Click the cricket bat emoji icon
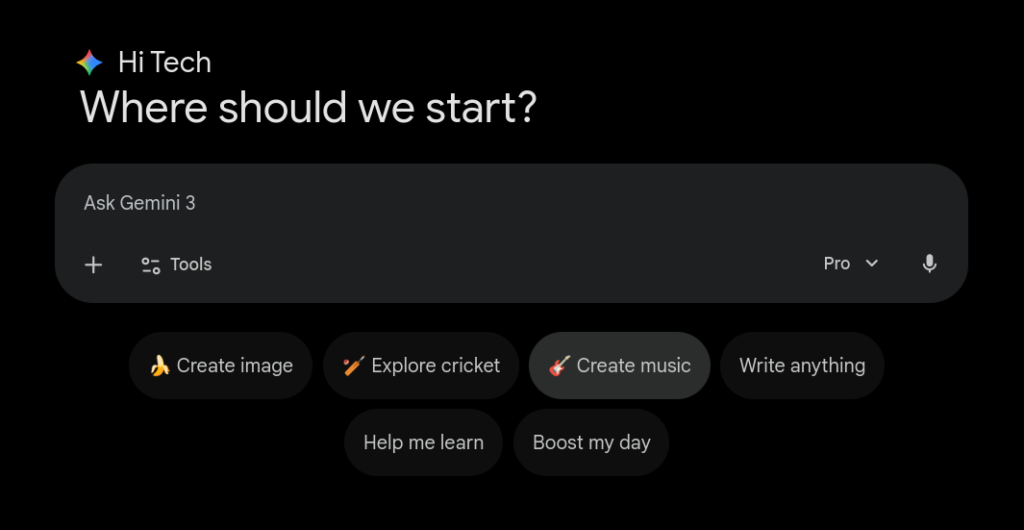This screenshot has height=530, width=1024. click(x=353, y=366)
